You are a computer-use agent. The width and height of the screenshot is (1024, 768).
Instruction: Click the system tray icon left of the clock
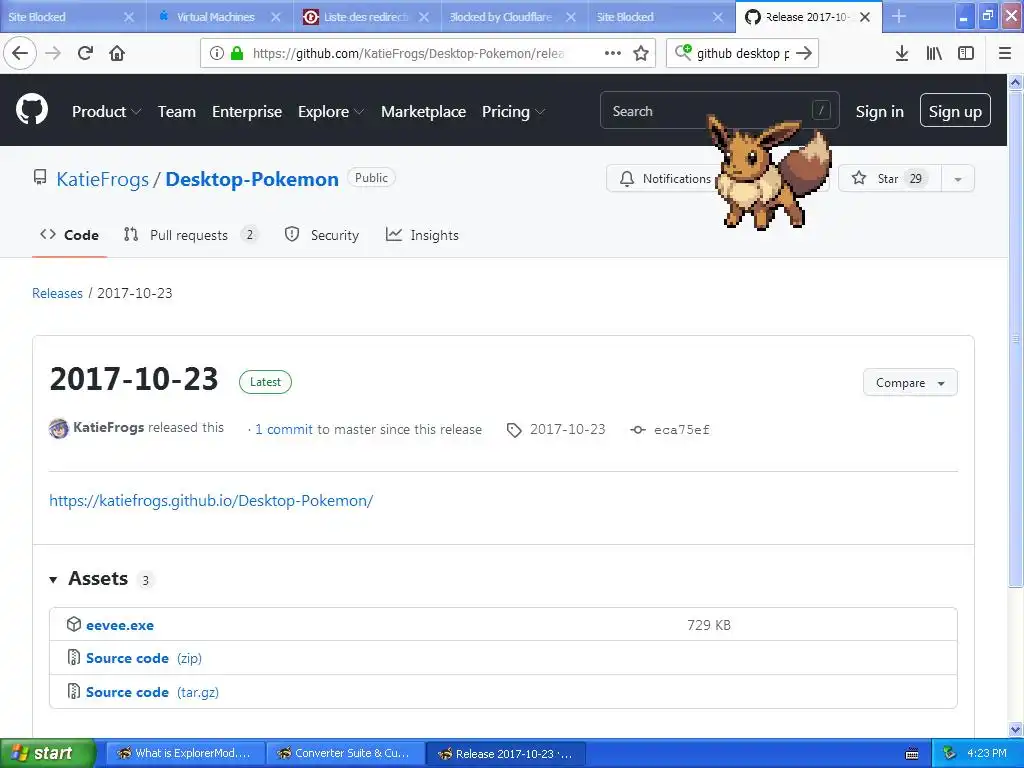pos(949,753)
